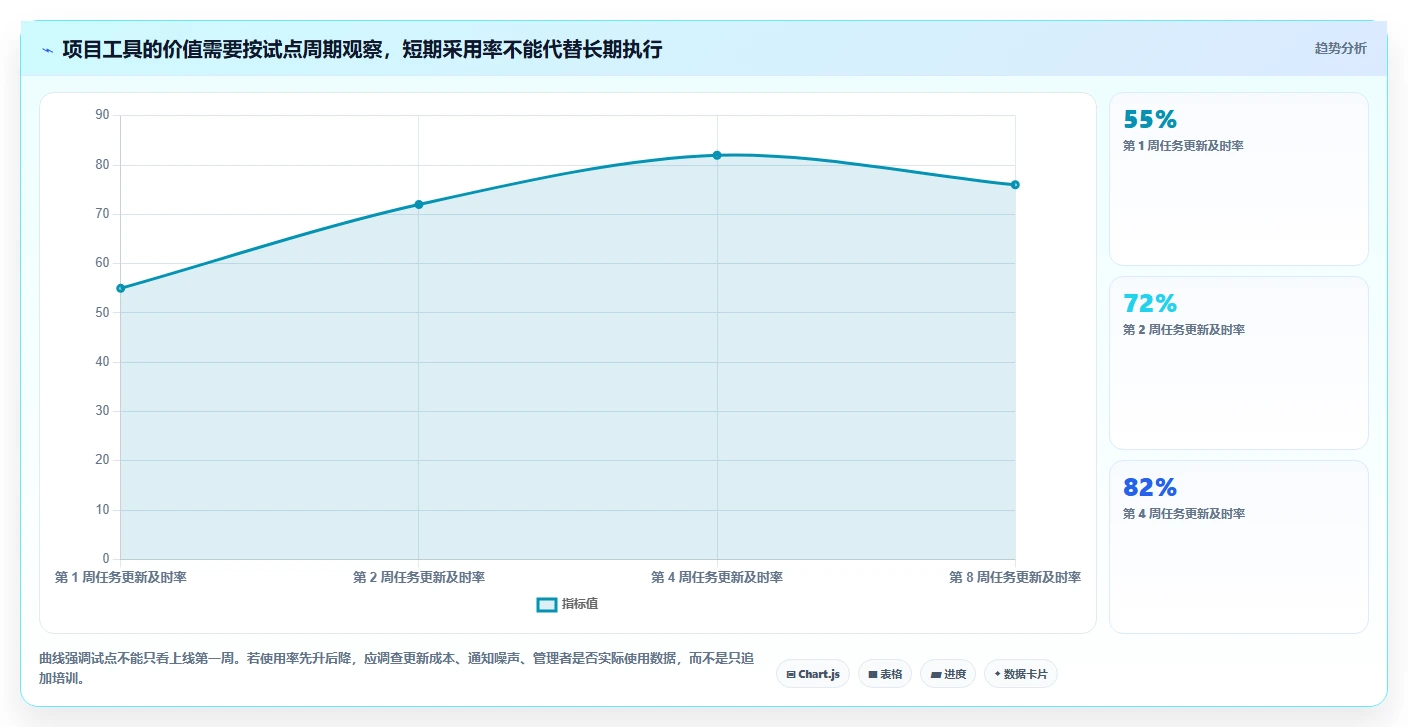Click the week 4 data point at 82
Screen dimensions: 1408x727
click(717, 155)
